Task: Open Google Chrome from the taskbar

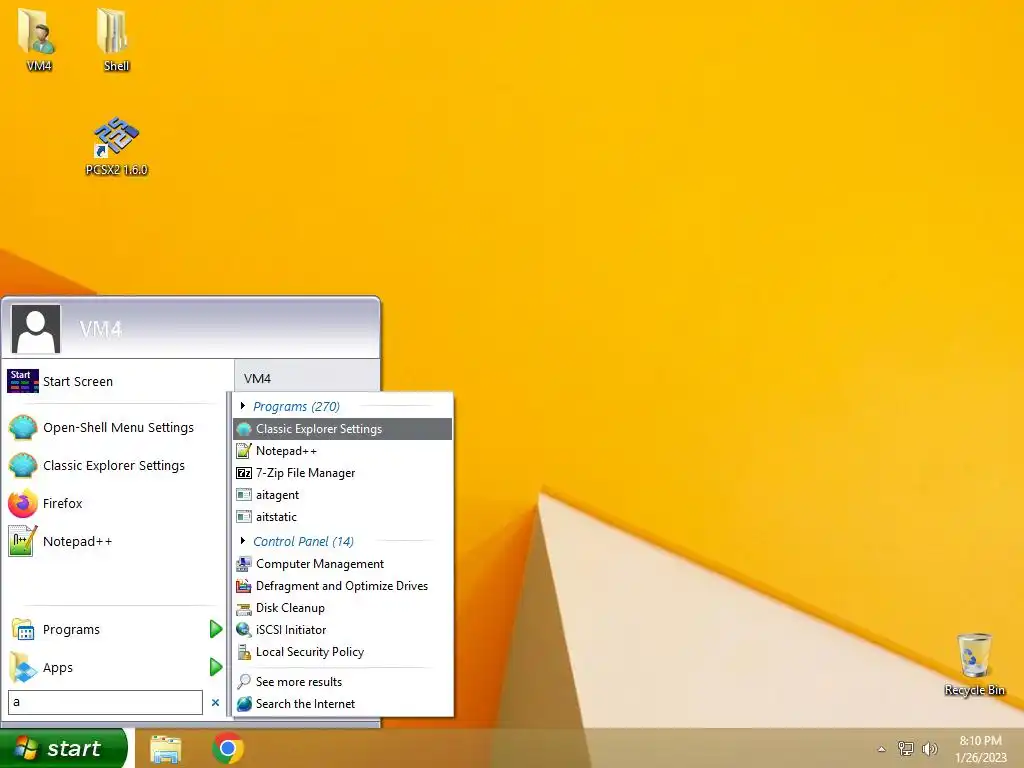Action: click(x=228, y=748)
